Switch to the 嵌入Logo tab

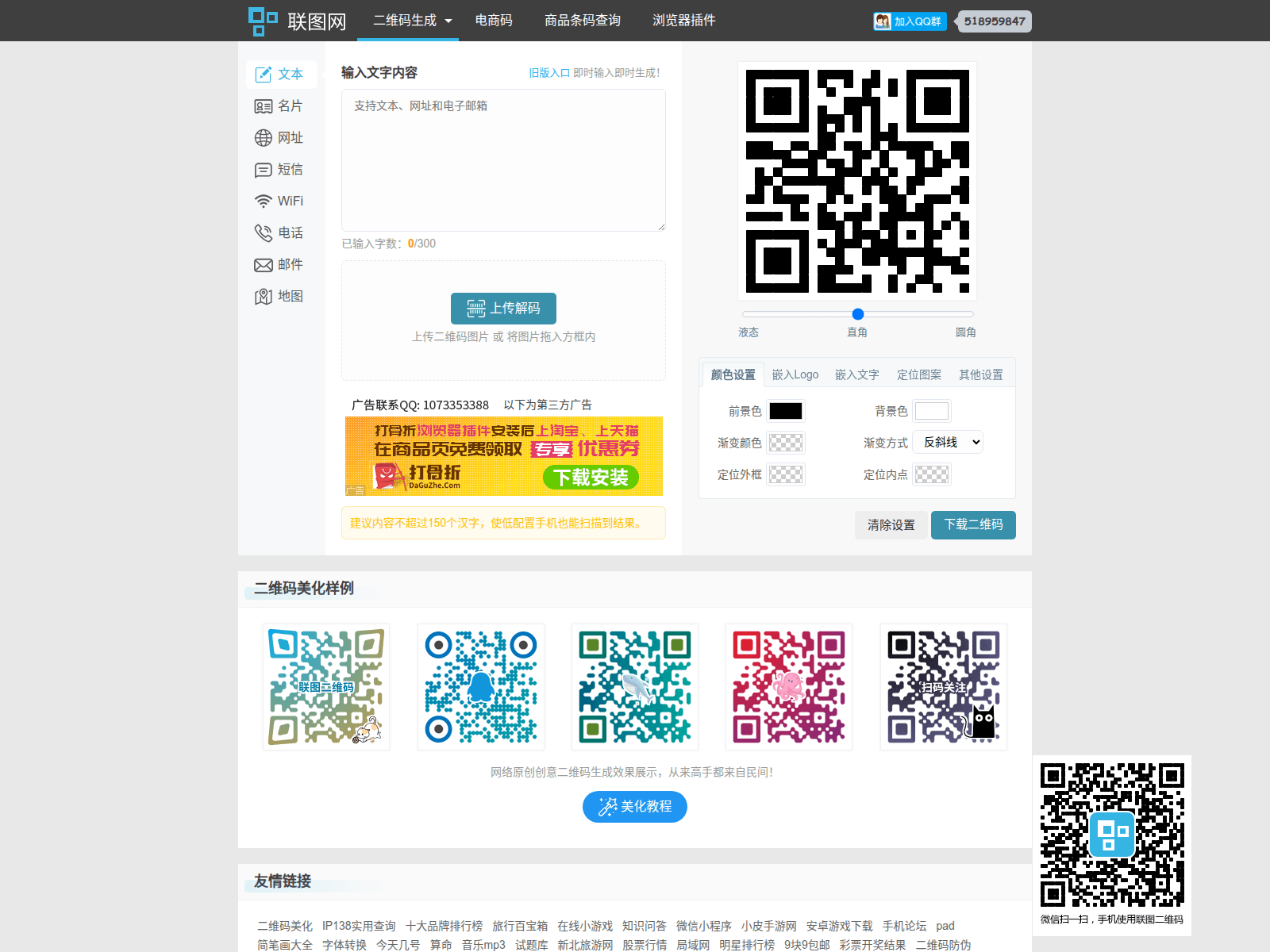click(795, 374)
